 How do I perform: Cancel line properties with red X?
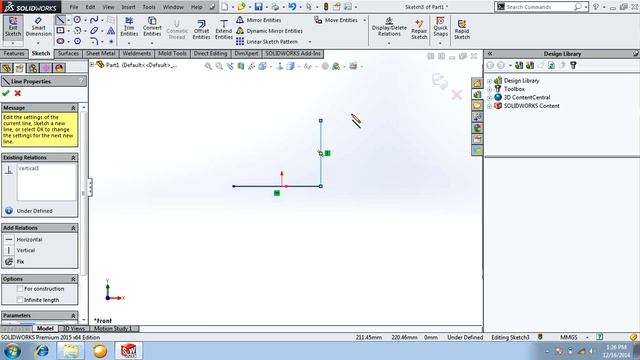pyautogui.click(x=18, y=93)
